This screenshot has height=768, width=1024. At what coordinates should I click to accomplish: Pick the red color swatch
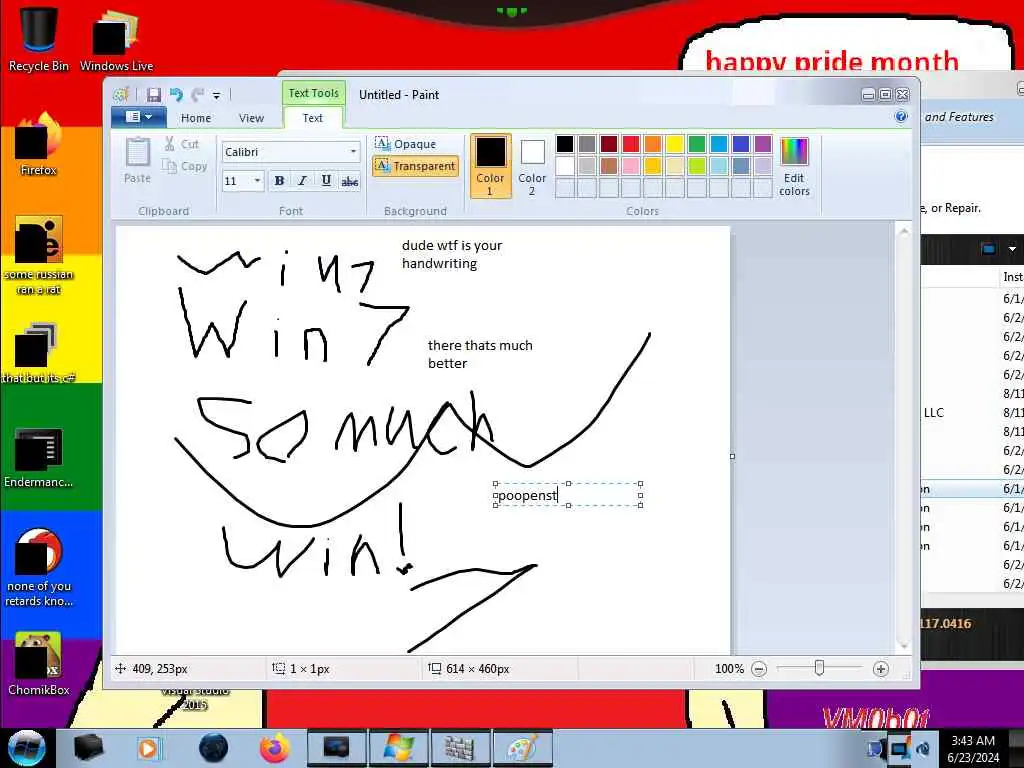pyautogui.click(x=631, y=144)
